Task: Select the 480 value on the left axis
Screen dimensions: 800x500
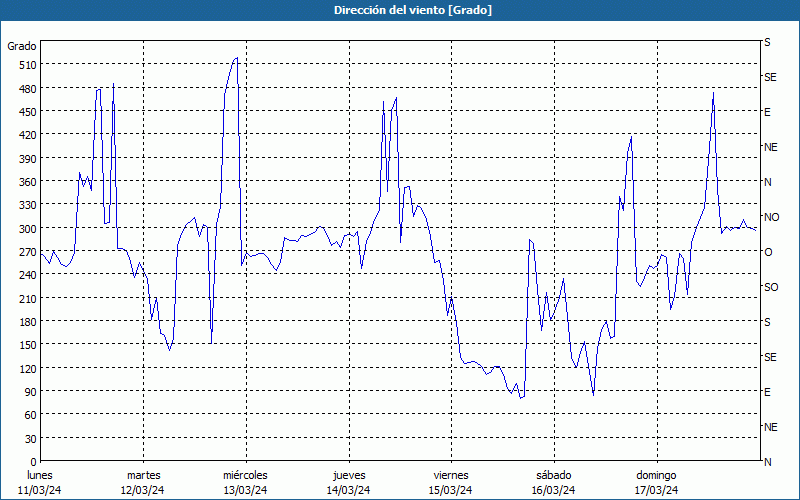Action: coord(28,89)
